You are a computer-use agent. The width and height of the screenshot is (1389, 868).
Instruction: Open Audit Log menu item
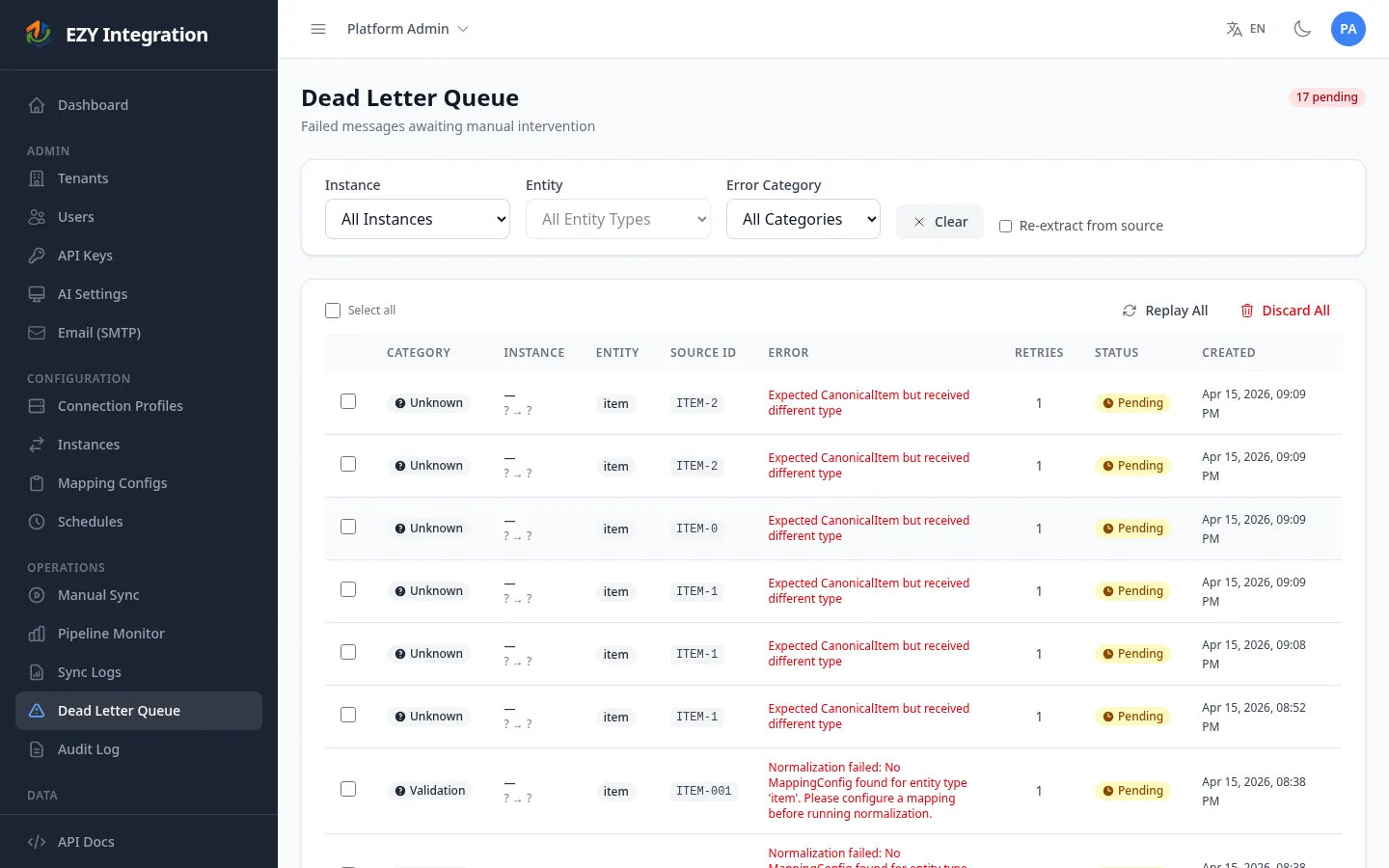139,749
